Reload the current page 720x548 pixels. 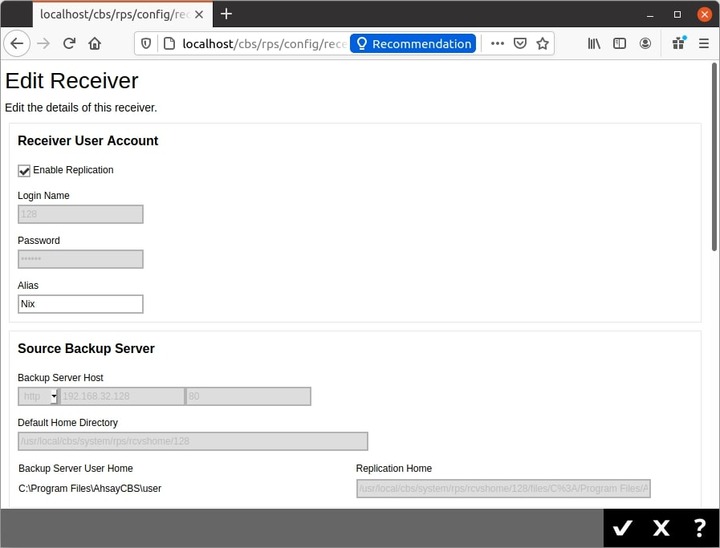[69, 44]
